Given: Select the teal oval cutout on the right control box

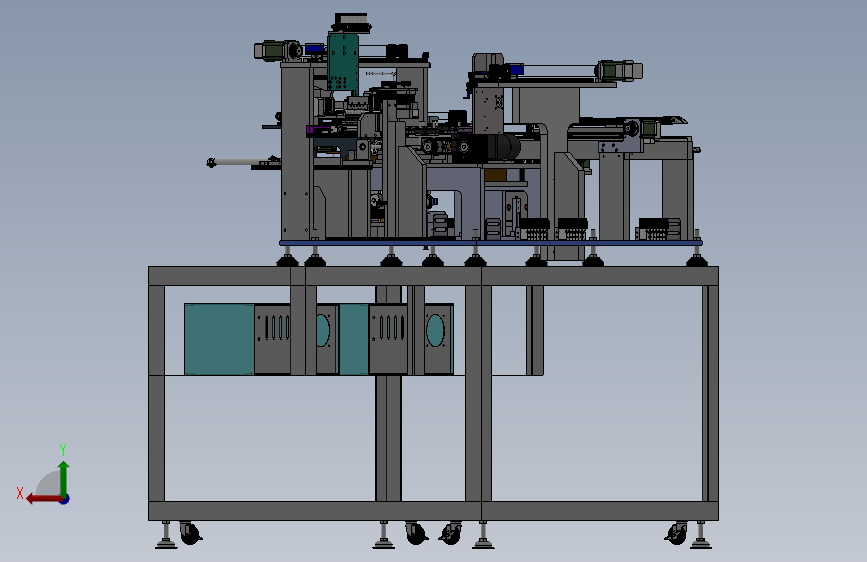Looking at the screenshot, I should [x=435, y=330].
